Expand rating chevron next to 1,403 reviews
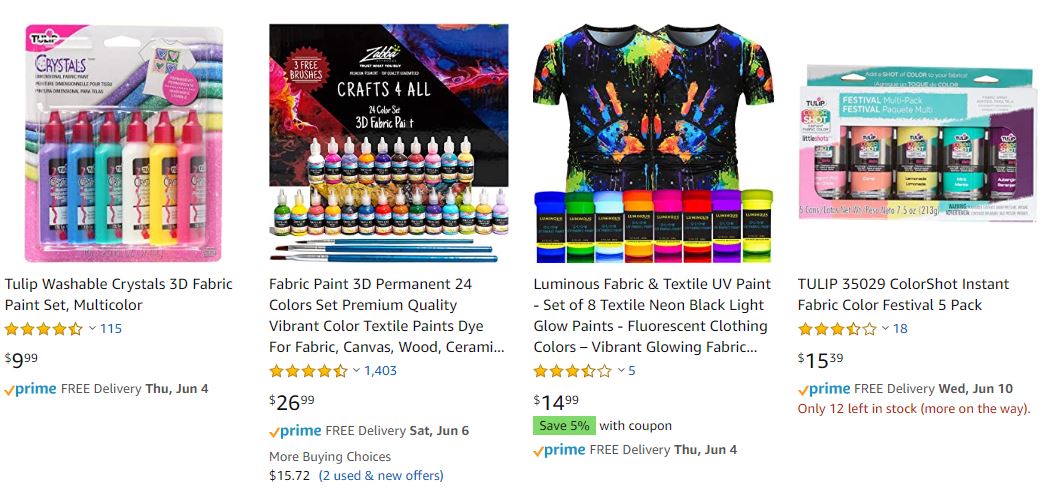The image size is (1046, 489). [x=356, y=370]
